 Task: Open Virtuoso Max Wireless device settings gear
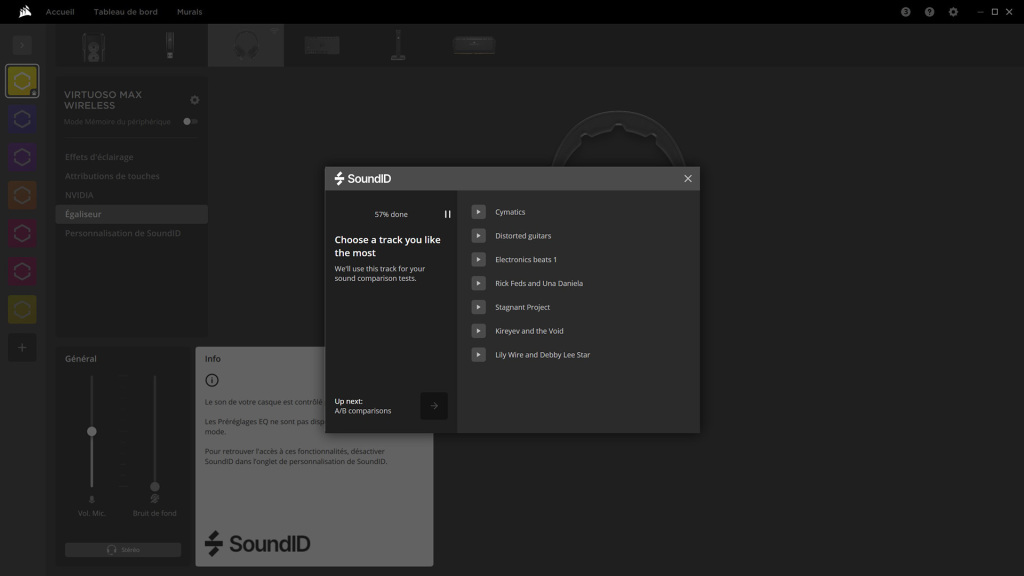point(195,100)
